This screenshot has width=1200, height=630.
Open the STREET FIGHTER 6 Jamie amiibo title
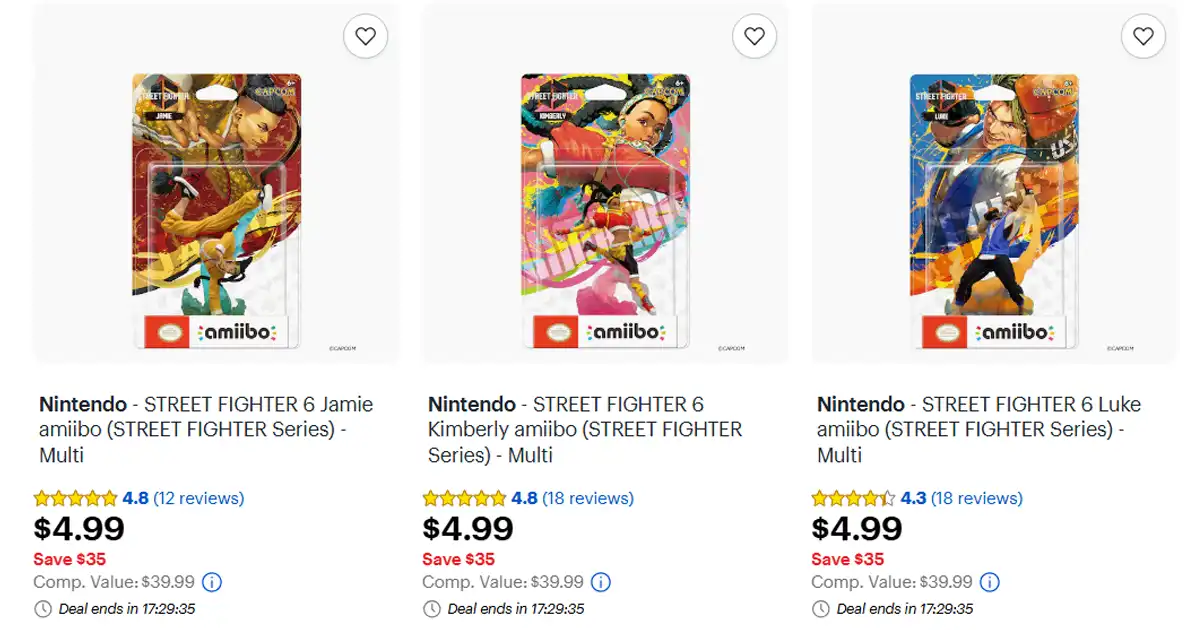click(206, 430)
